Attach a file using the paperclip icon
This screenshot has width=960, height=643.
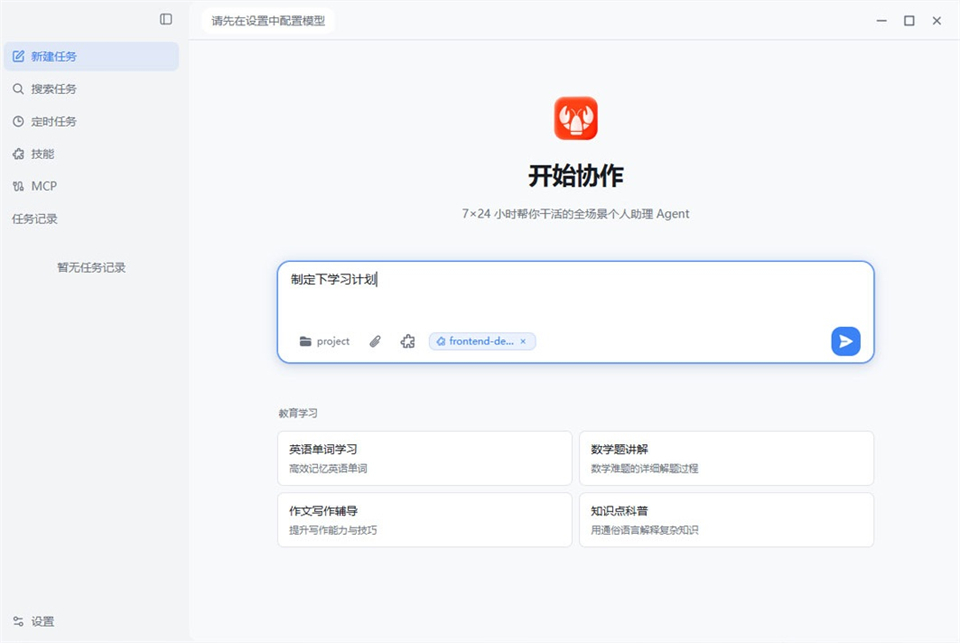point(375,341)
